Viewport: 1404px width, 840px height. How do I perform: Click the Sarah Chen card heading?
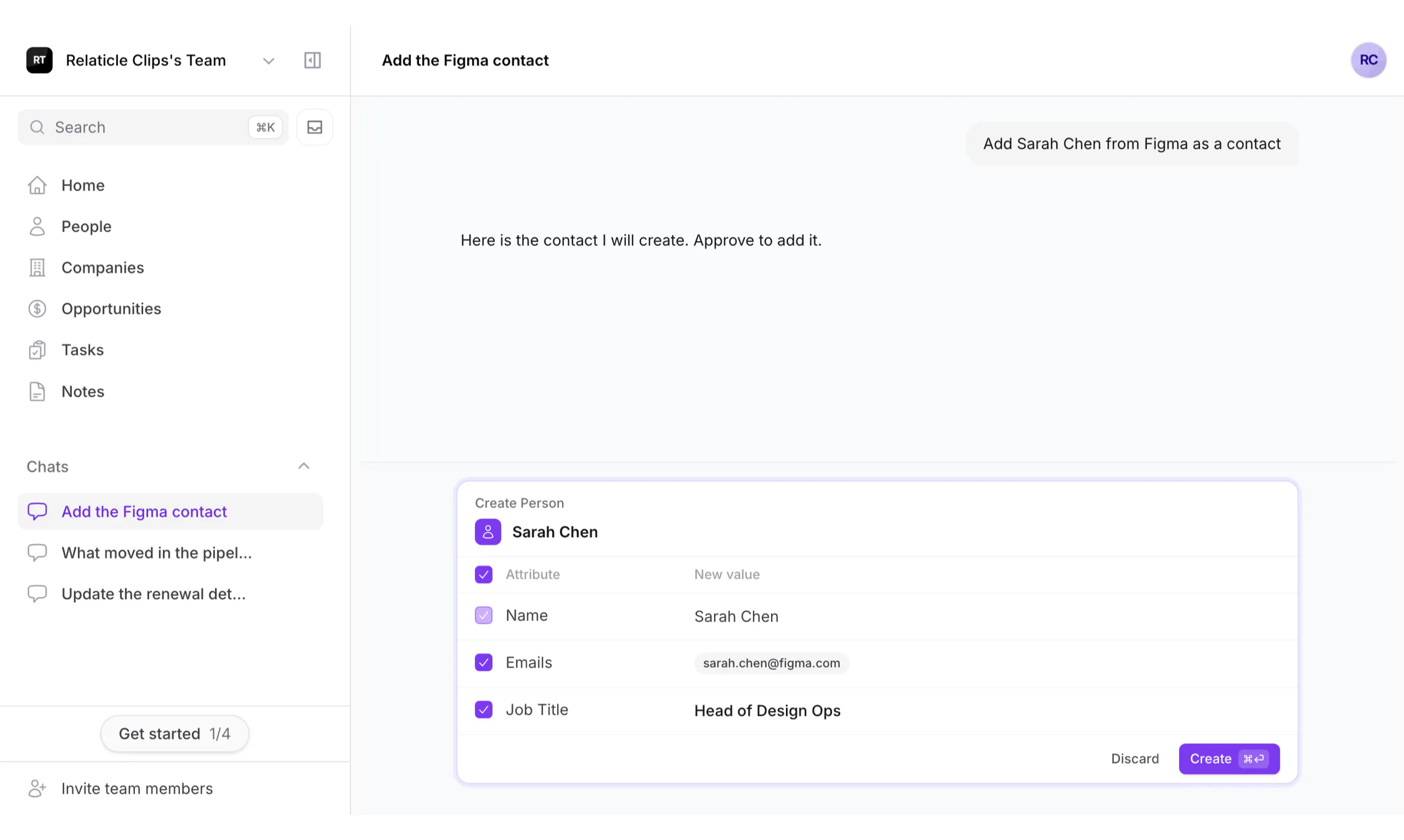pyautogui.click(x=555, y=532)
